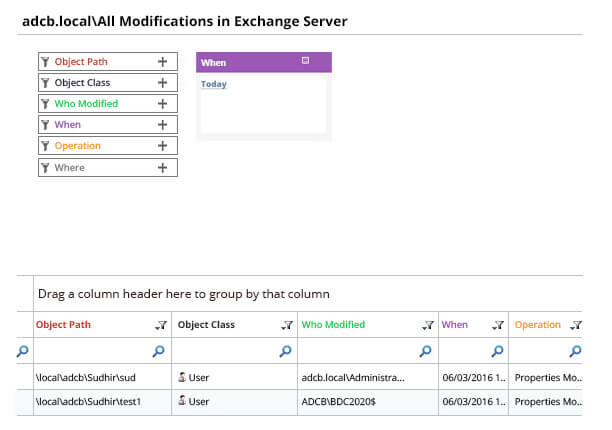Collapse the purple When panel with its square icon
612x430 pixels.
pyautogui.click(x=306, y=60)
